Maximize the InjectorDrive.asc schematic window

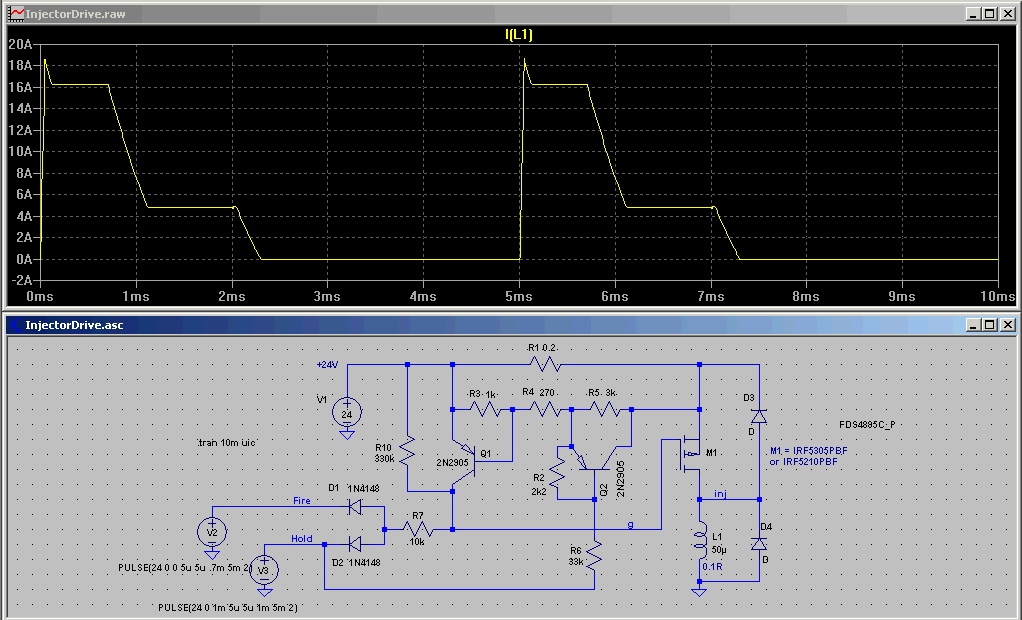[x=990, y=325]
